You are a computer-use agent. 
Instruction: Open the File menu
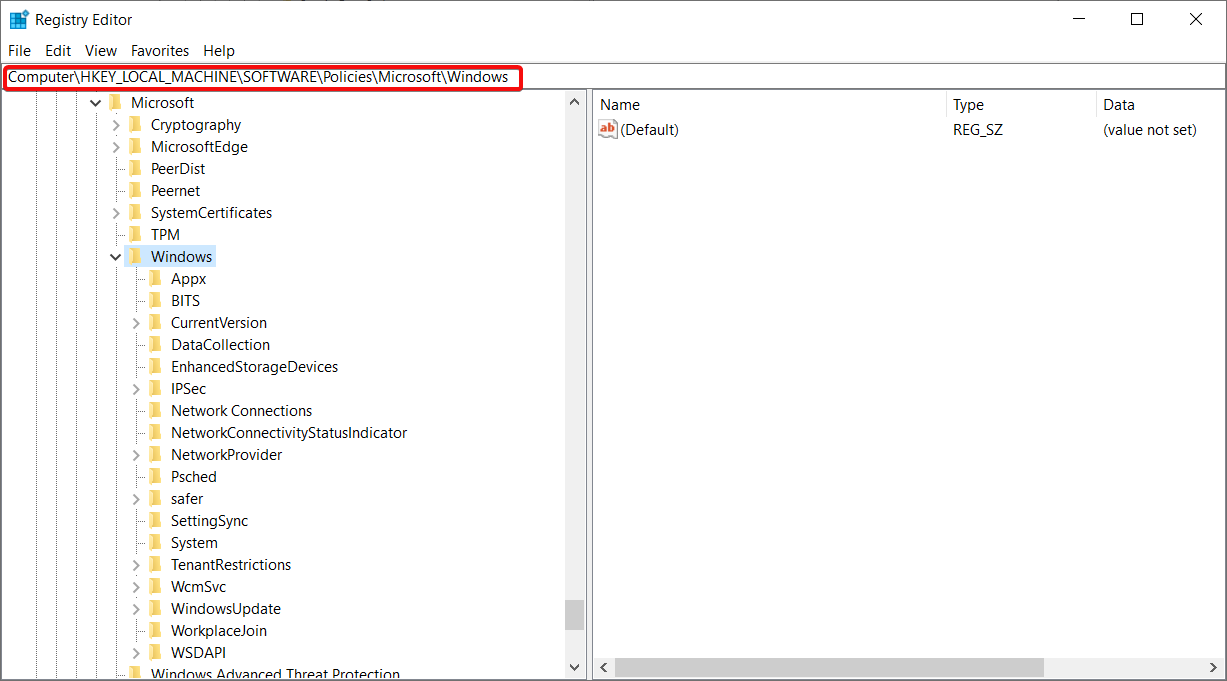click(x=19, y=50)
